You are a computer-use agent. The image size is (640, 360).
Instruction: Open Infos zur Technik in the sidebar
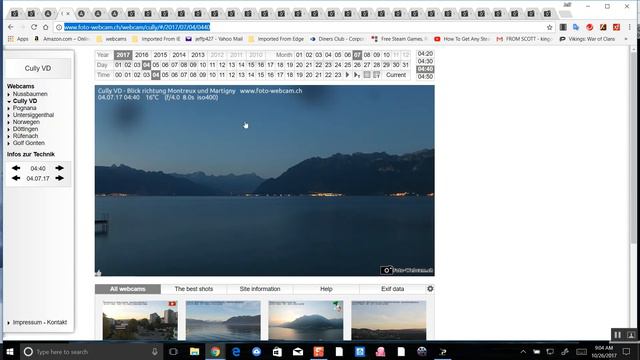[31, 154]
